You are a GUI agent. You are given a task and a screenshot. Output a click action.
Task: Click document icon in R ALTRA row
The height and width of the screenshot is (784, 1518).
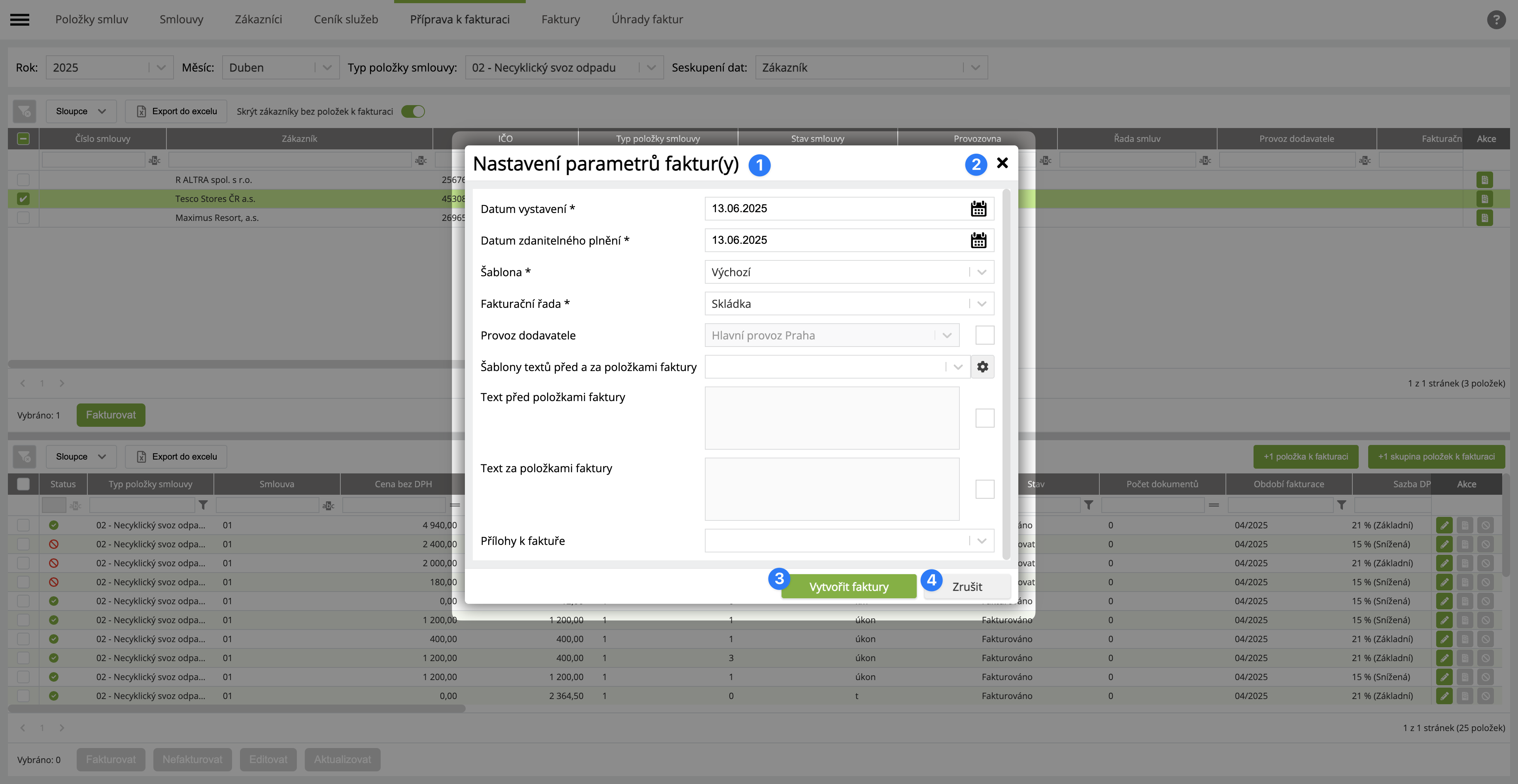pyautogui.click(x=1484, y=180)
